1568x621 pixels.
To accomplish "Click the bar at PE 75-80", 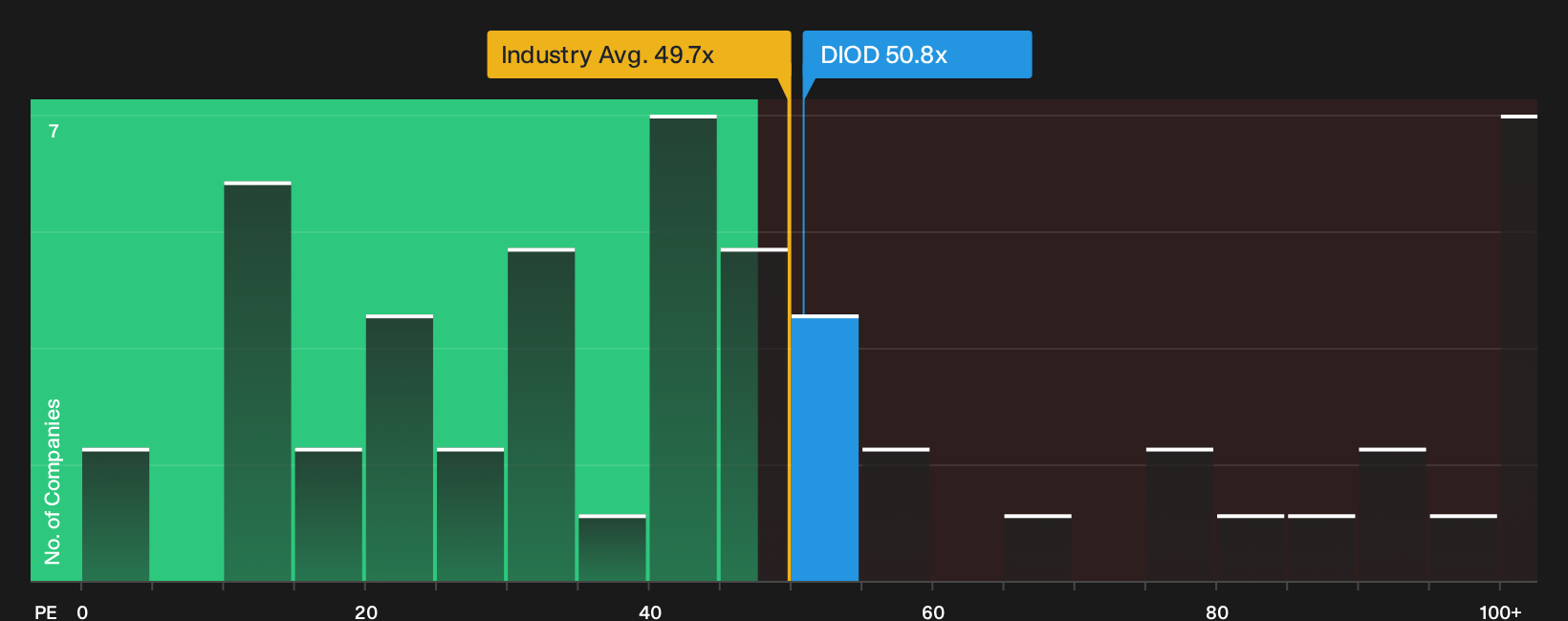I will [x=1179, y=515].
